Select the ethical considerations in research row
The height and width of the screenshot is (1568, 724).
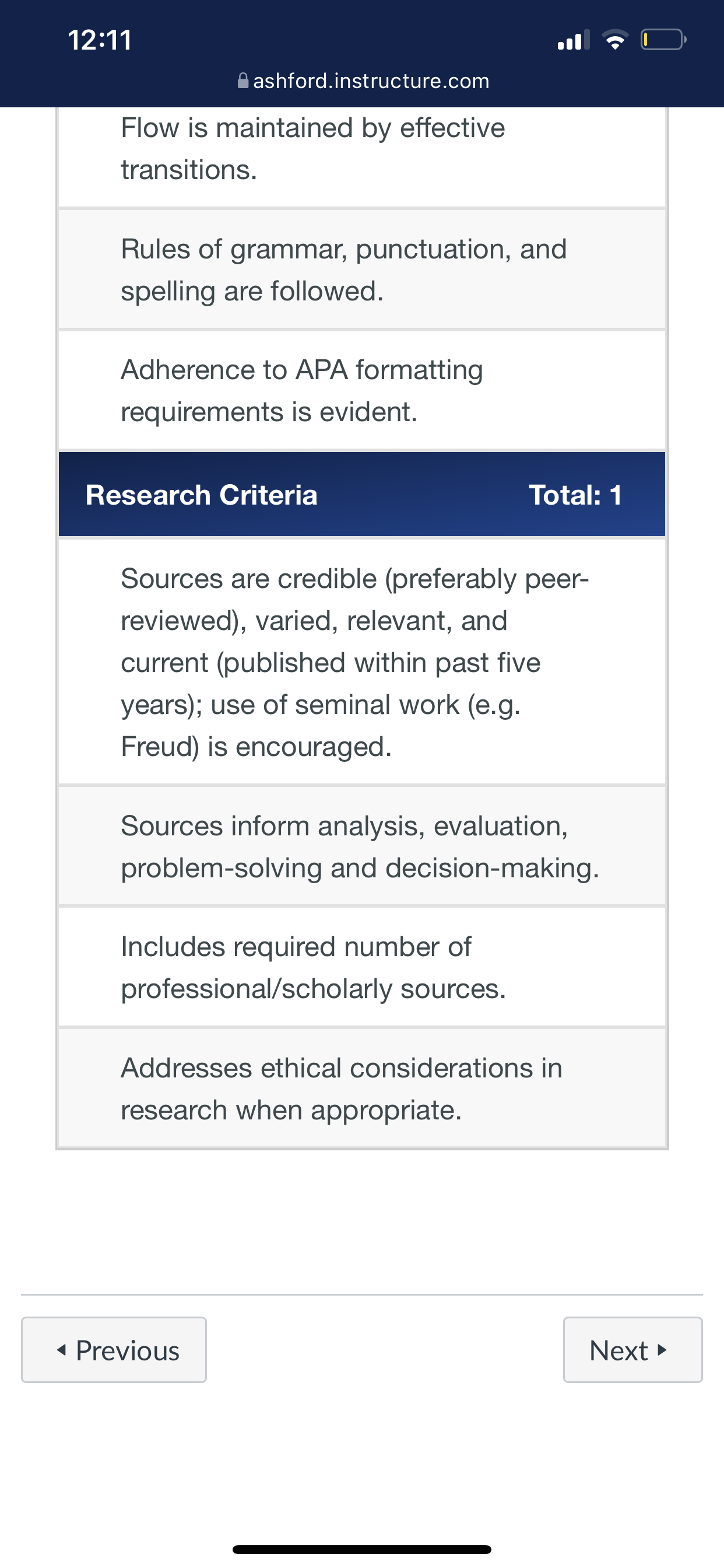click(x=362, y=1088)
